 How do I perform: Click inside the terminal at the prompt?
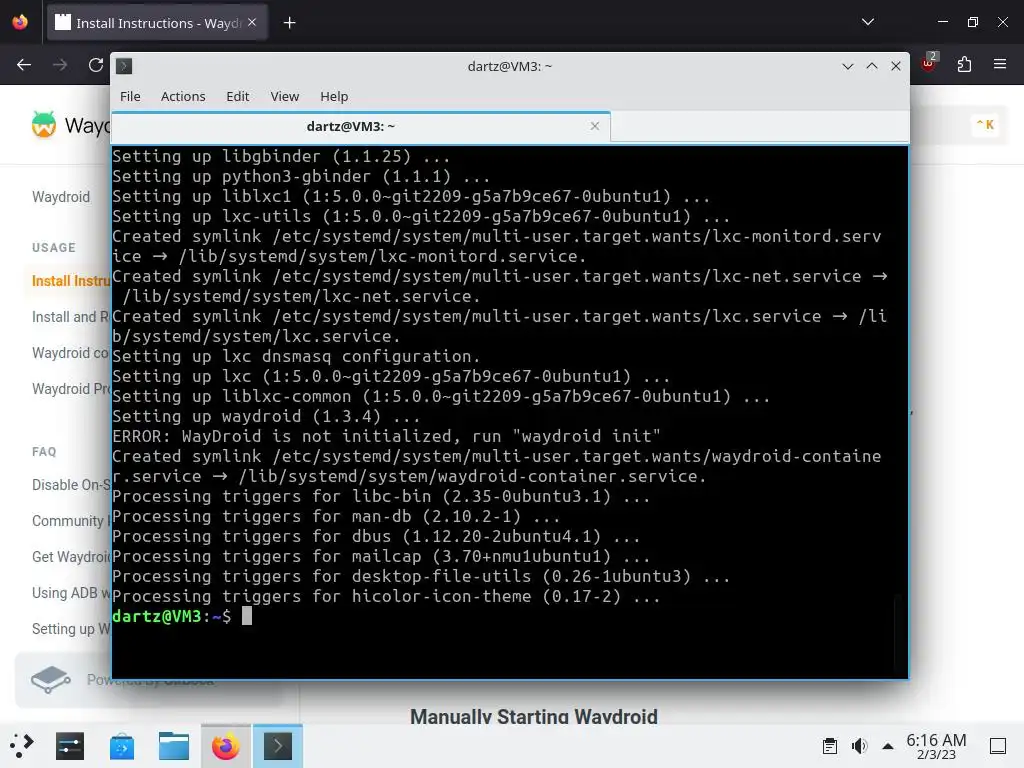click(x=247, y=616)
